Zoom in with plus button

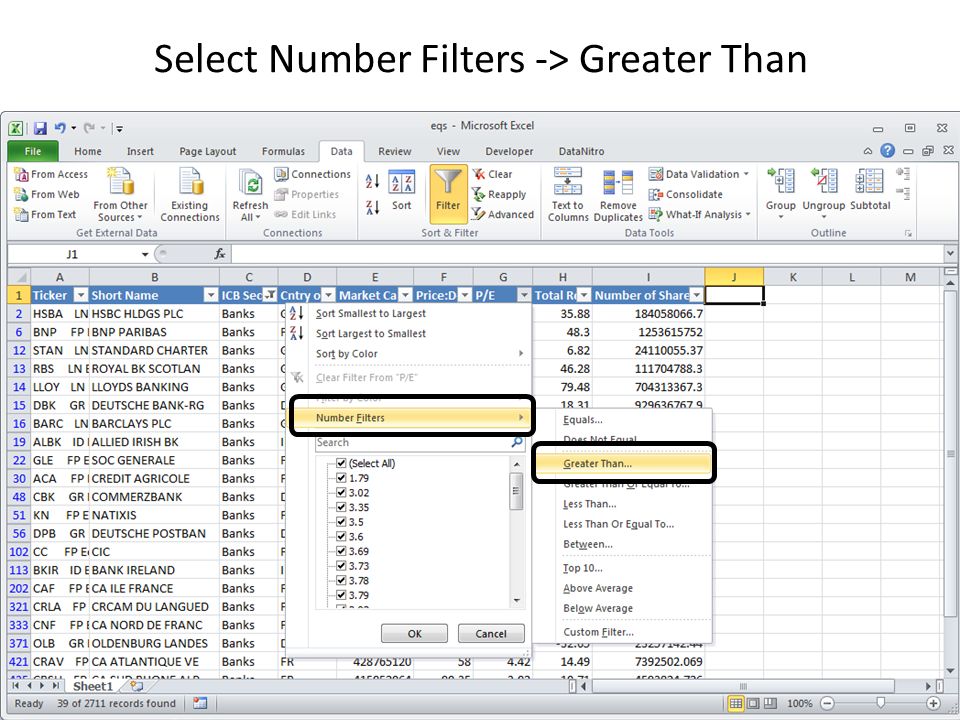coord(933,703)
